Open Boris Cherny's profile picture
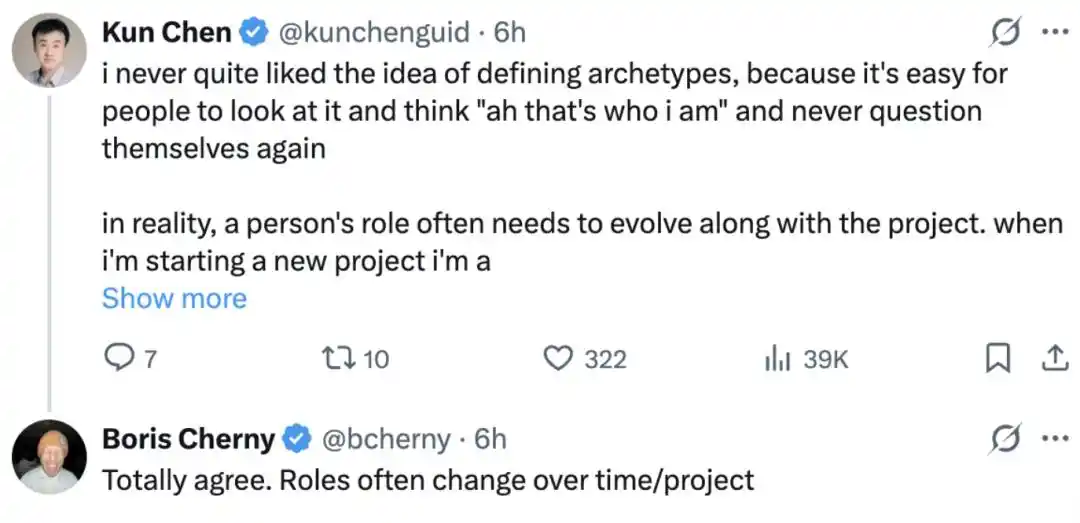 tap(50, 456)
